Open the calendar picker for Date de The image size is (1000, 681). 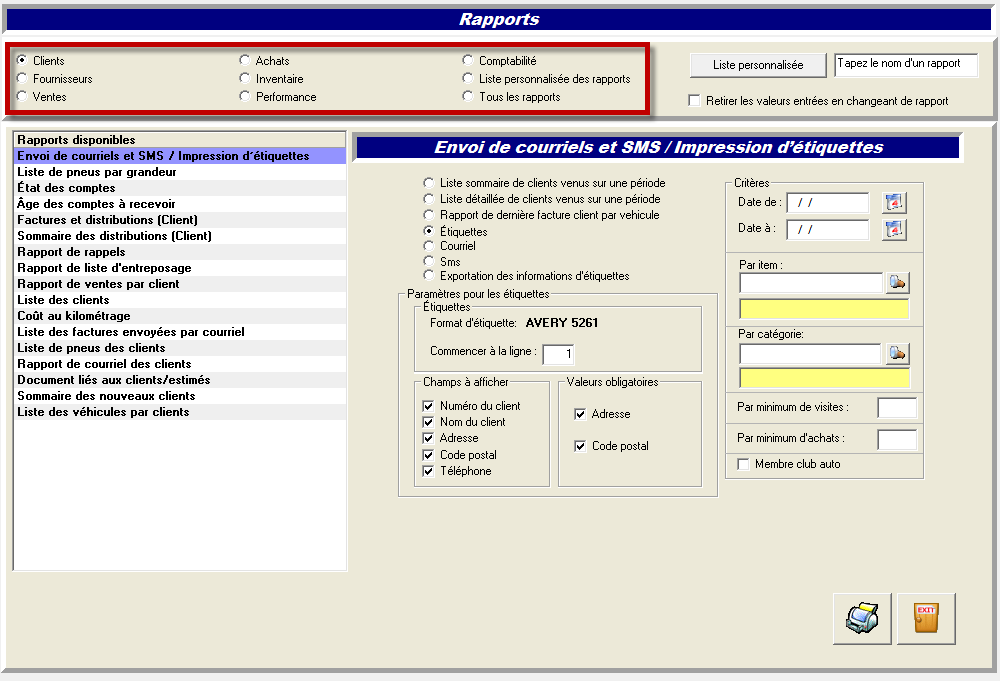point(894,203)
